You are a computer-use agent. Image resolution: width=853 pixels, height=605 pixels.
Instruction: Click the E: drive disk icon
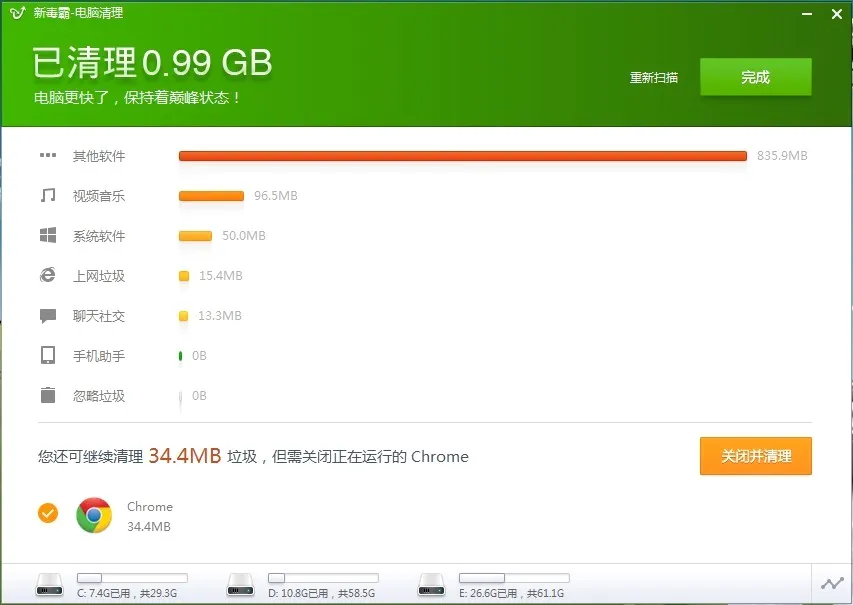coord(431,585)
